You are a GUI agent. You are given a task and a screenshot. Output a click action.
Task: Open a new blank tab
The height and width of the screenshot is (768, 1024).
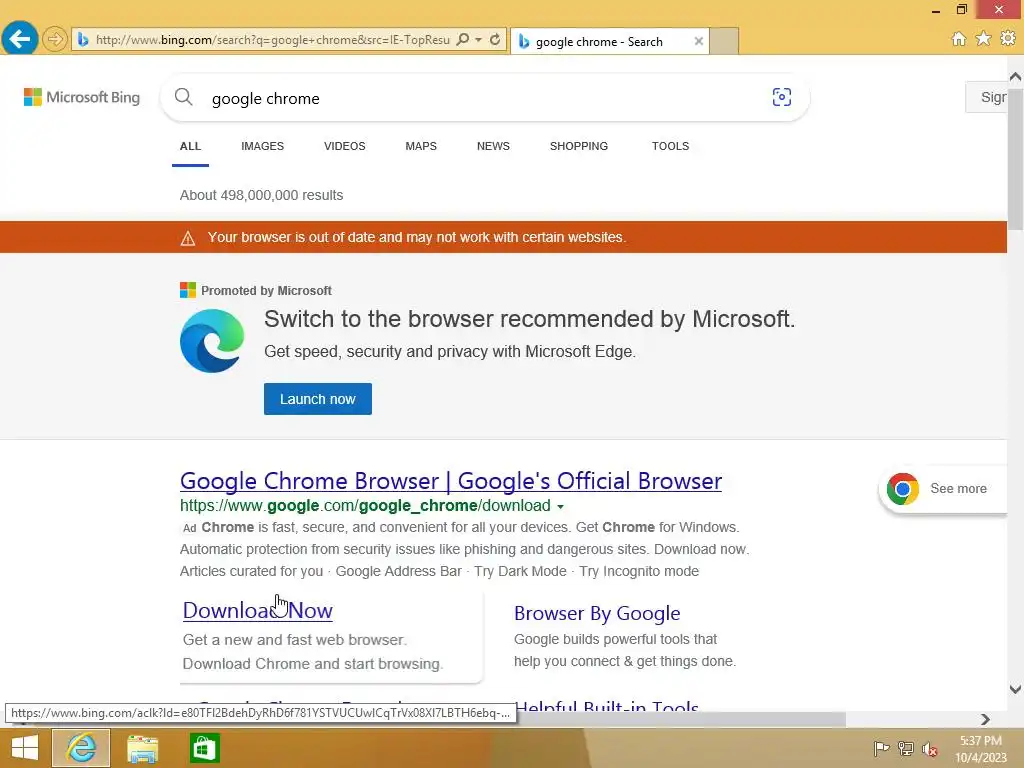[724, 41]
